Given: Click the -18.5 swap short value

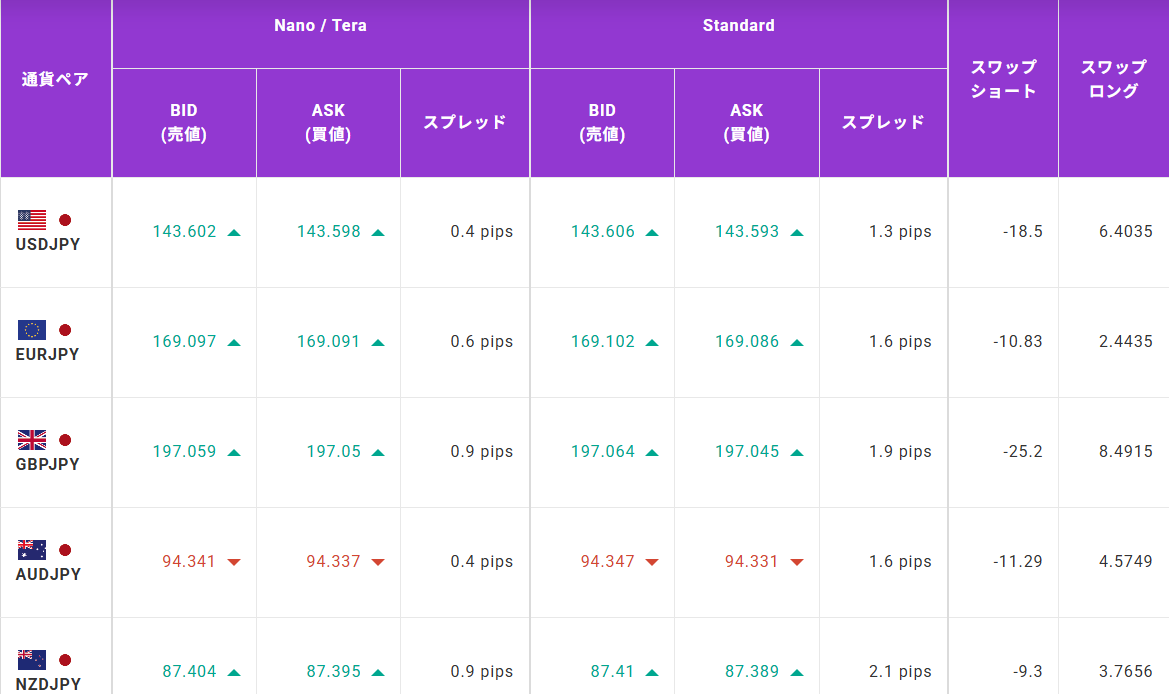Looking at the screenshot, I should click(1023, 232).
